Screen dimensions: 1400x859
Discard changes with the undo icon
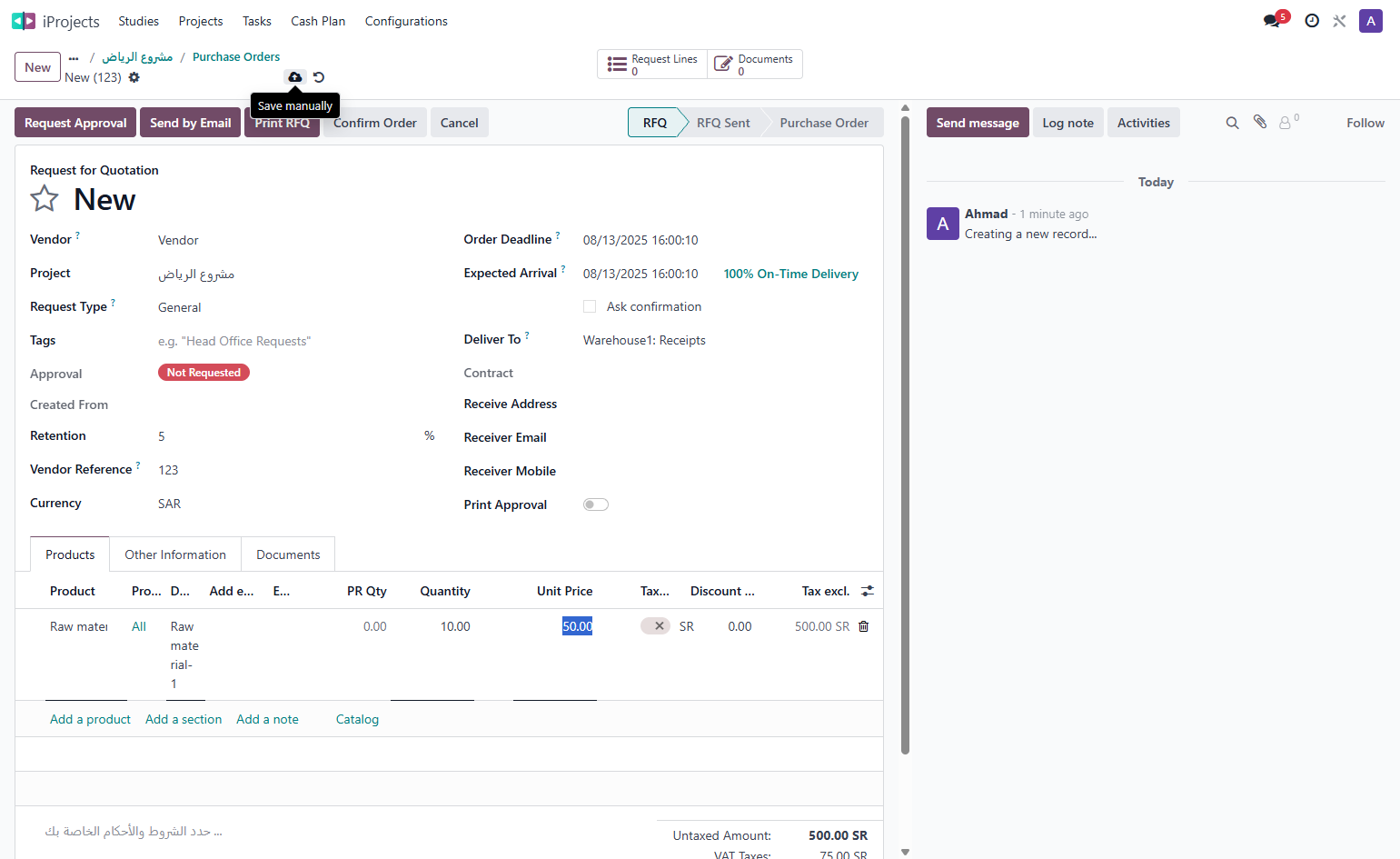319,77
